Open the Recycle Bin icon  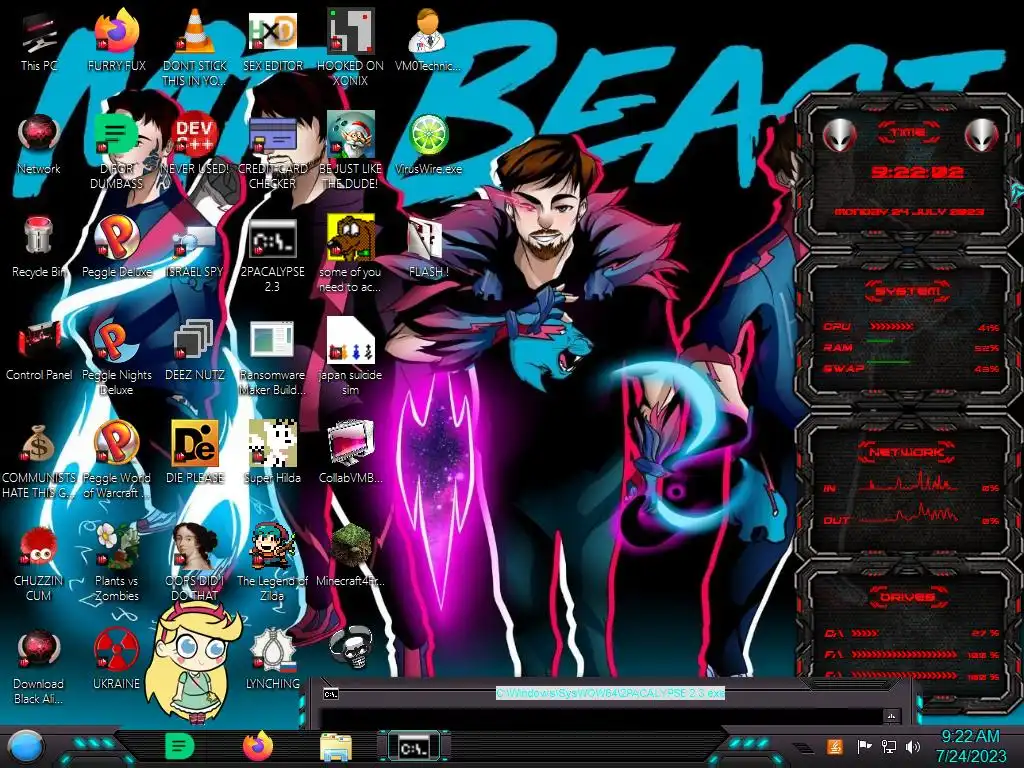39,247
